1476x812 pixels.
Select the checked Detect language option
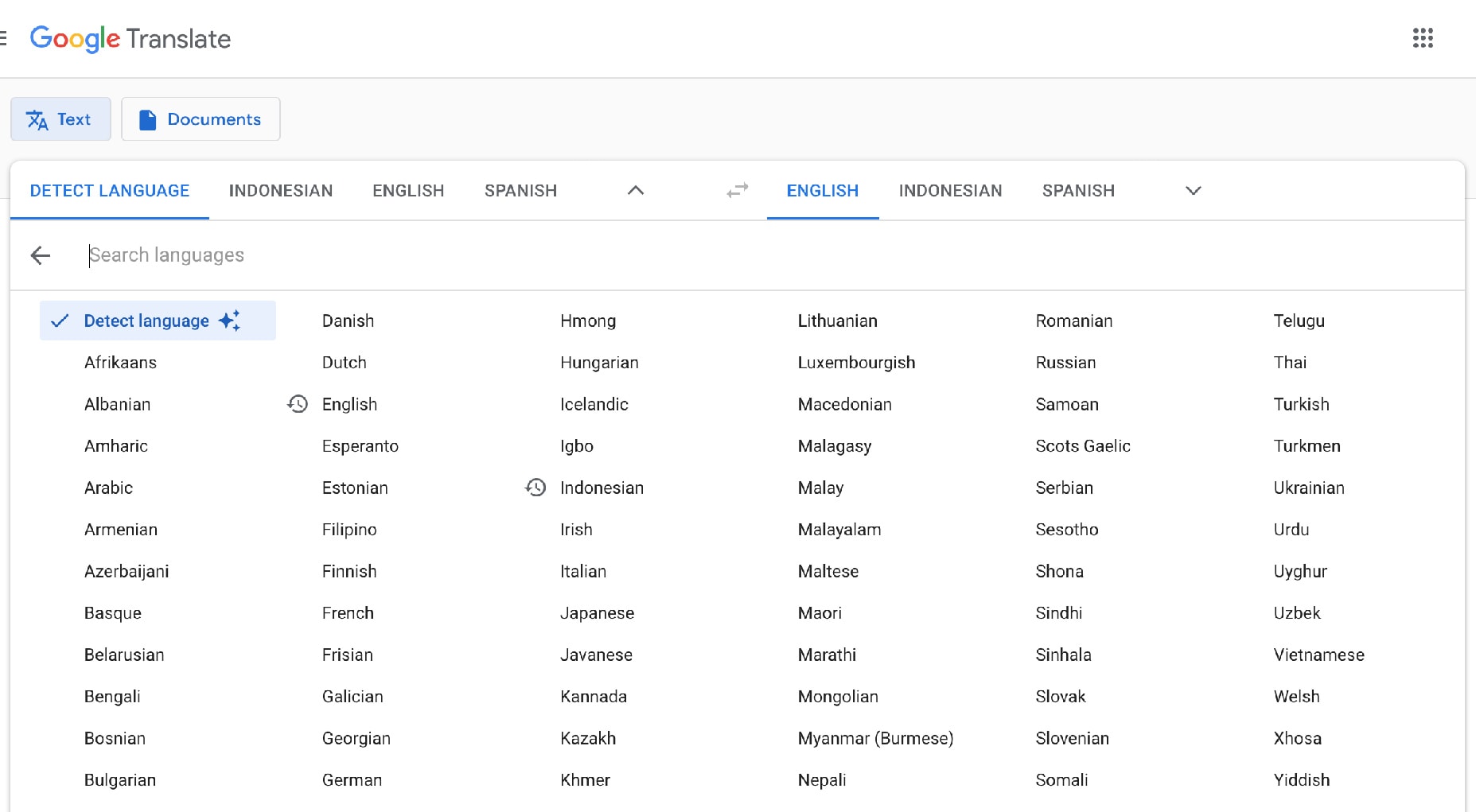146,321
